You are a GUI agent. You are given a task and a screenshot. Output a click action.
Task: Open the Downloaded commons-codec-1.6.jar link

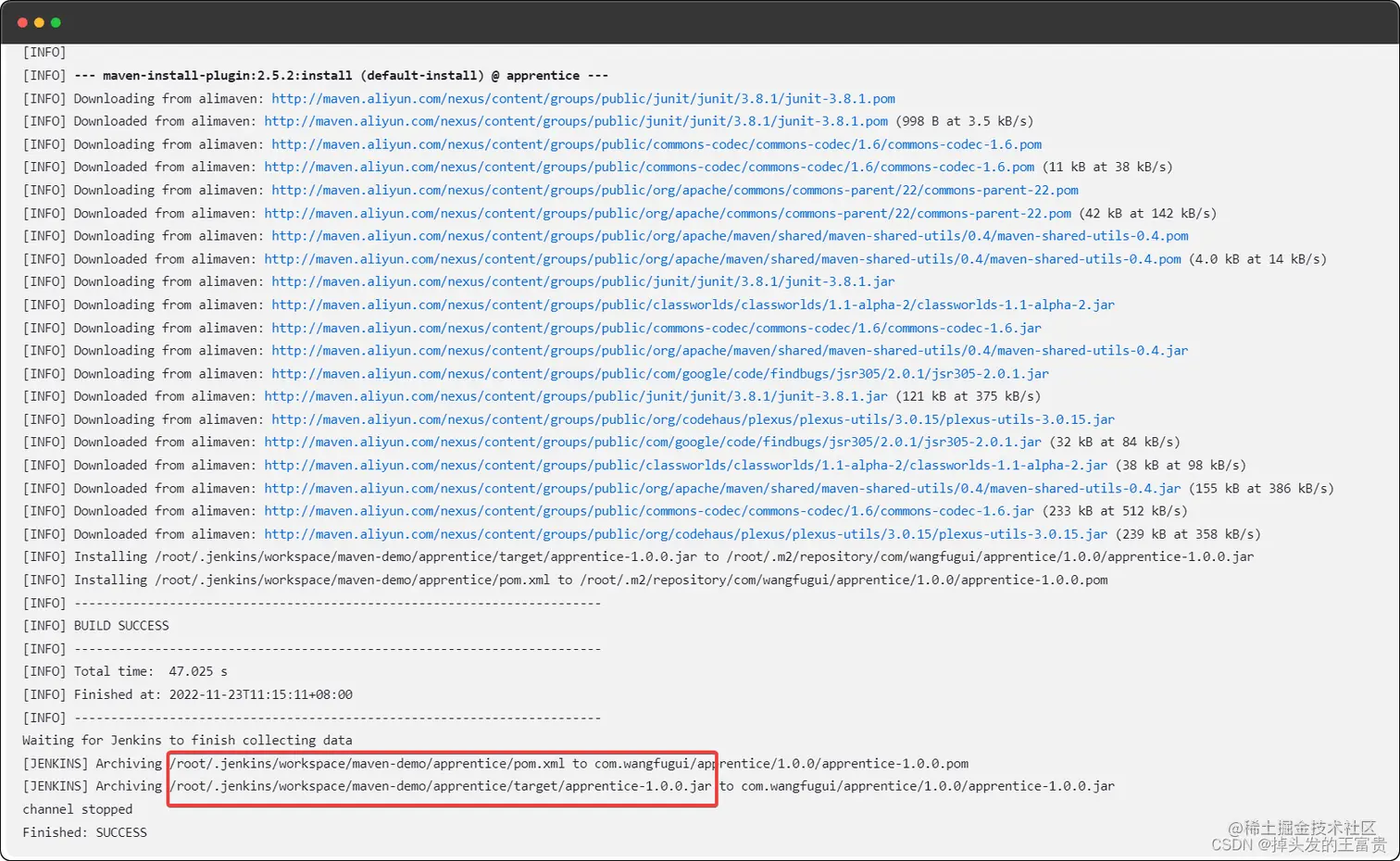tap(649, 511)
